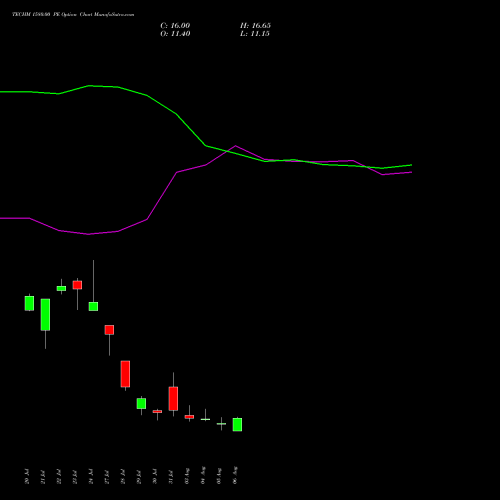
Task: Click the low value L: 11.15
Action: pyautogui.click(x=255, y=34)
